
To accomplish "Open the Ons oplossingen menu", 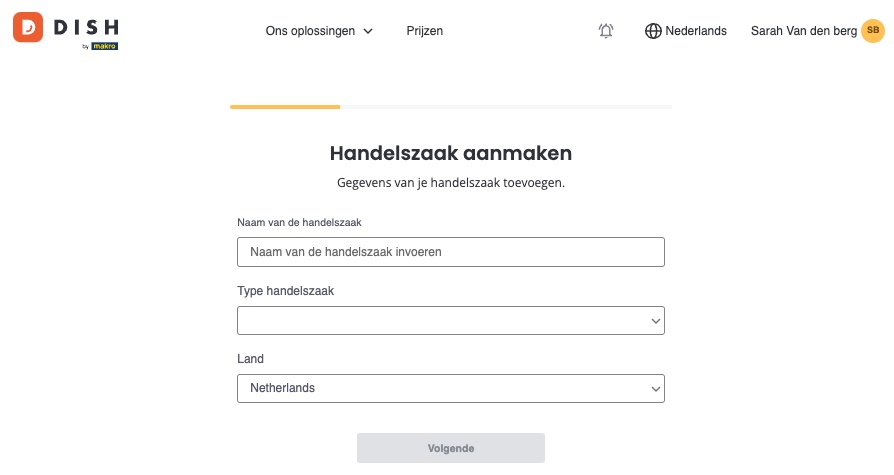I will pyautogui.click(x=319, y=31).
